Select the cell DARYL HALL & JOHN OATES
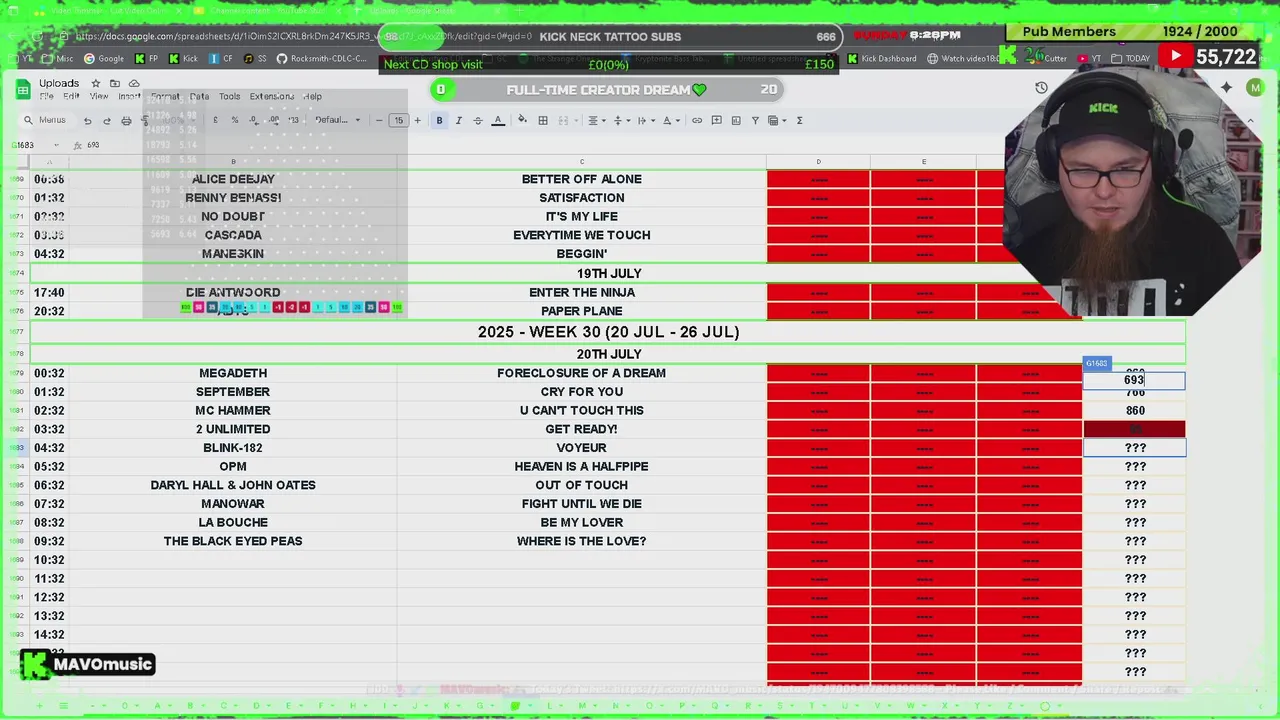 pyautogui.click(x=233, y=485)
